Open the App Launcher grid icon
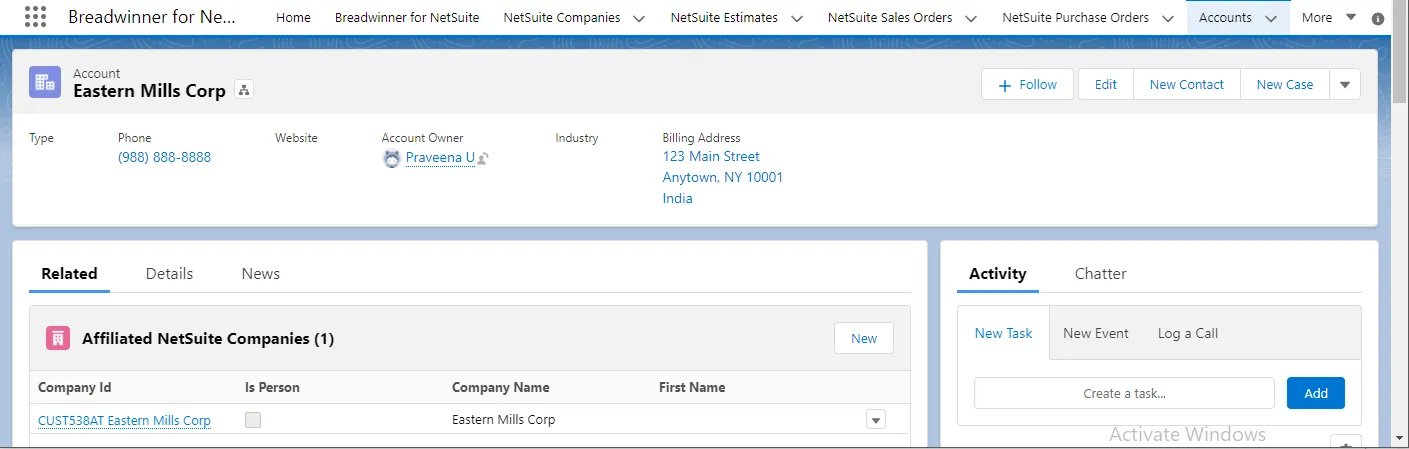 click(x=35, y=17)
